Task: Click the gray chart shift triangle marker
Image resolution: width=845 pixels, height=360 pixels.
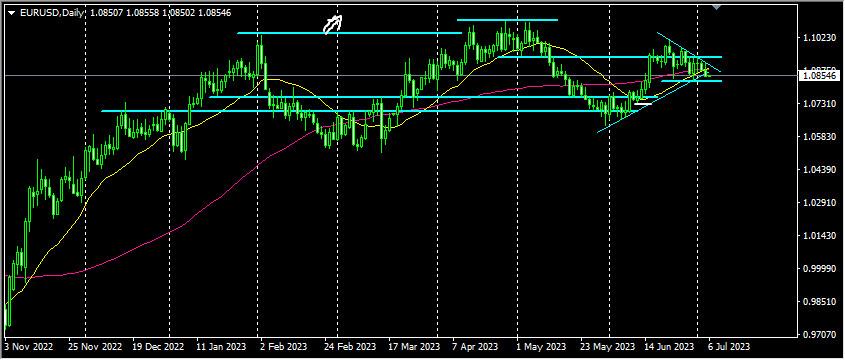Action: pos(716,6)
